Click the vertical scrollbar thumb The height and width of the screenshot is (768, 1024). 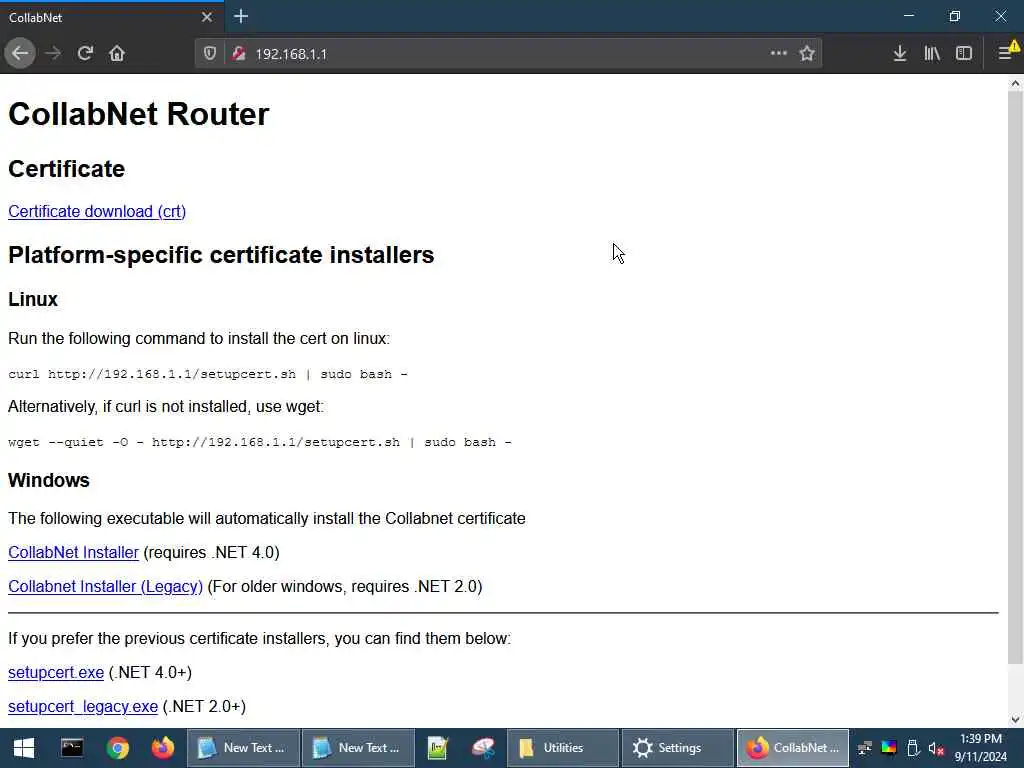coord(1015,377)
